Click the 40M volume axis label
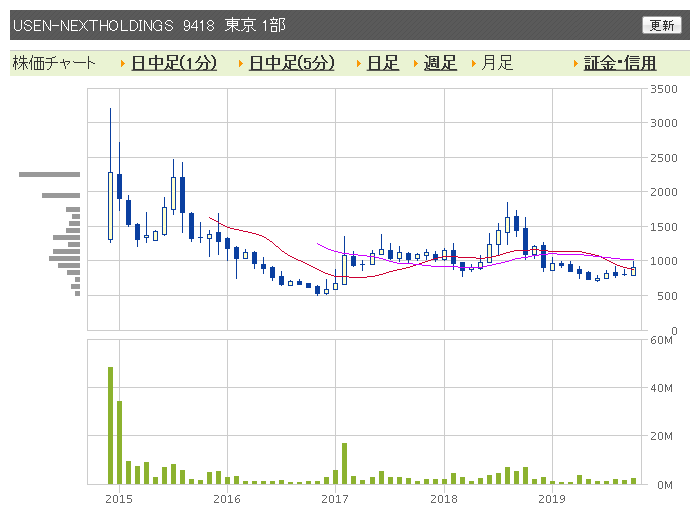Viewport: 700px width, 525px height. [662, 388]
